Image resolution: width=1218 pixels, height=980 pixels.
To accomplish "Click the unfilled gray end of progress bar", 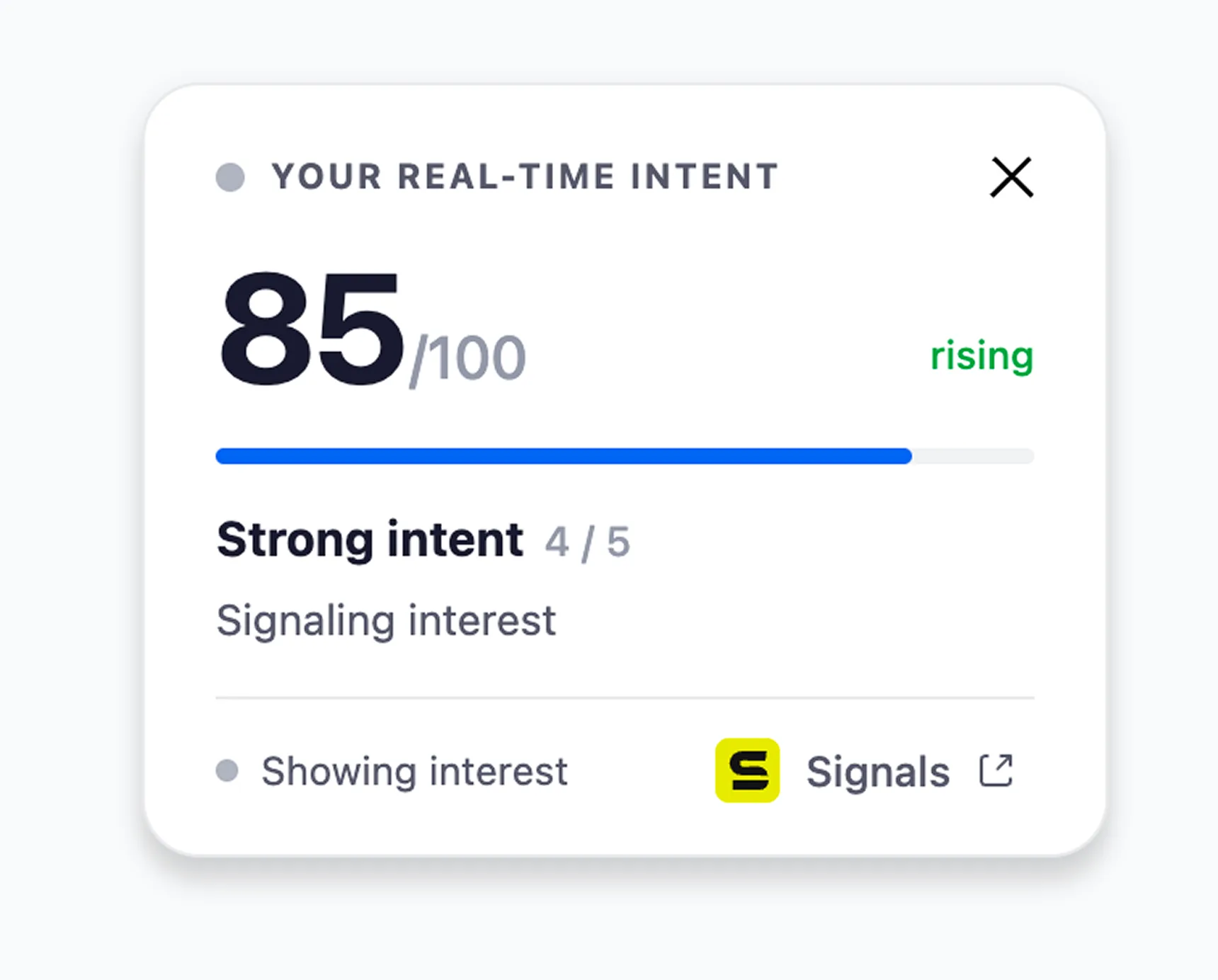I will [973, 456].
